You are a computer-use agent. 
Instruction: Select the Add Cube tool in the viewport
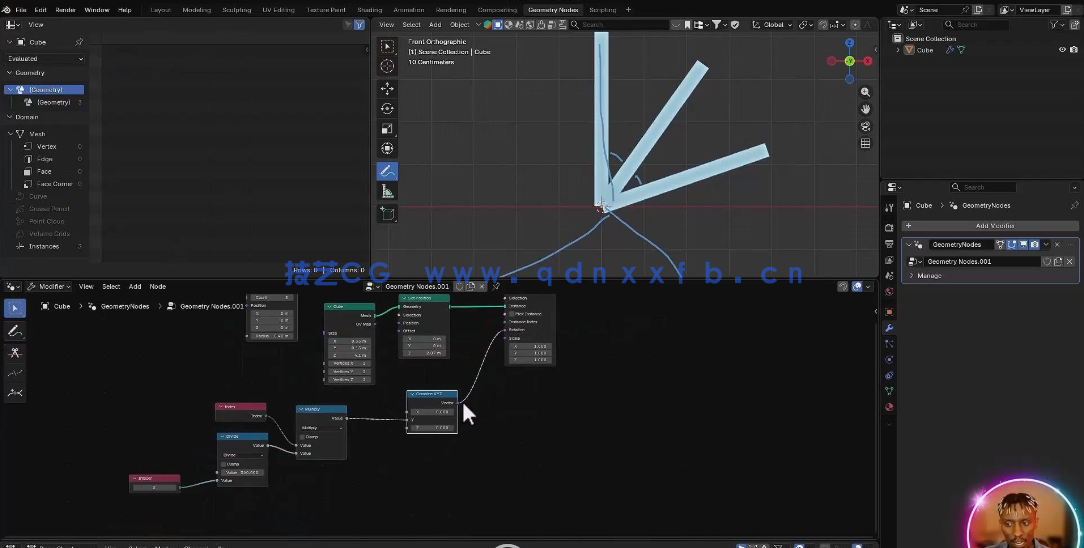387,214
